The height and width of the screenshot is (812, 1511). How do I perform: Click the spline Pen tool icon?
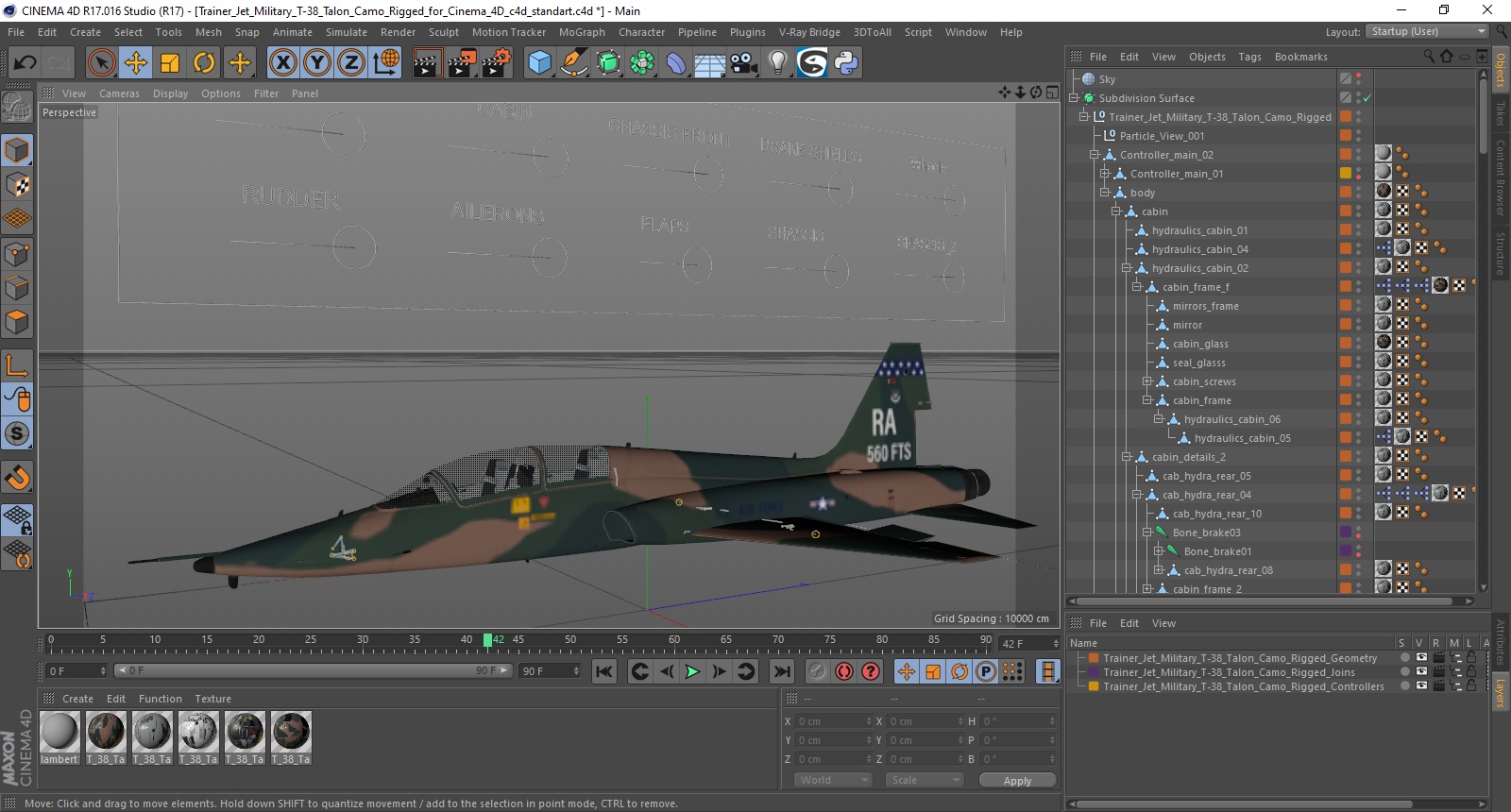pyautogui.click(x=574, y=63)
